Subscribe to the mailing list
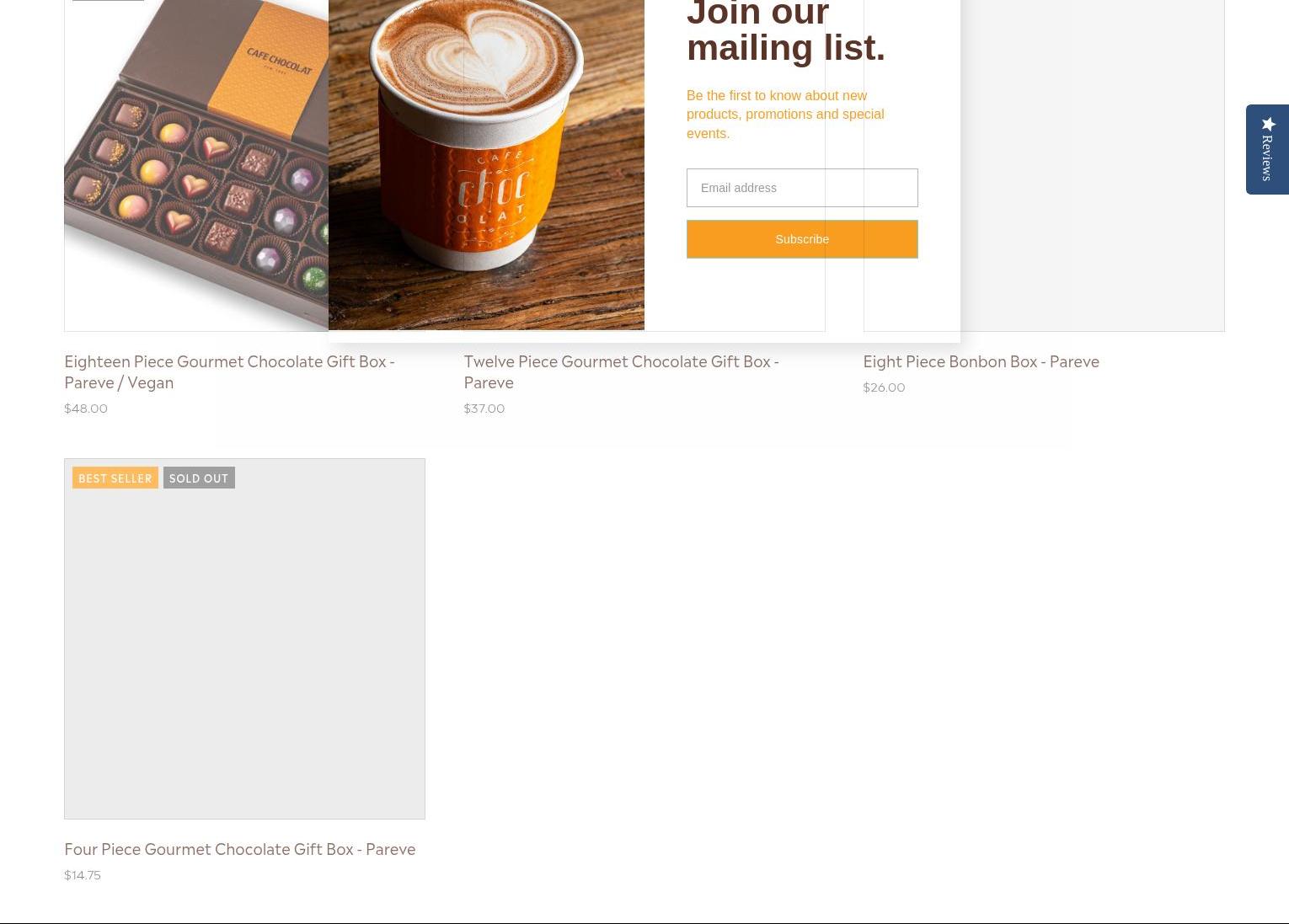 point(802,239)
